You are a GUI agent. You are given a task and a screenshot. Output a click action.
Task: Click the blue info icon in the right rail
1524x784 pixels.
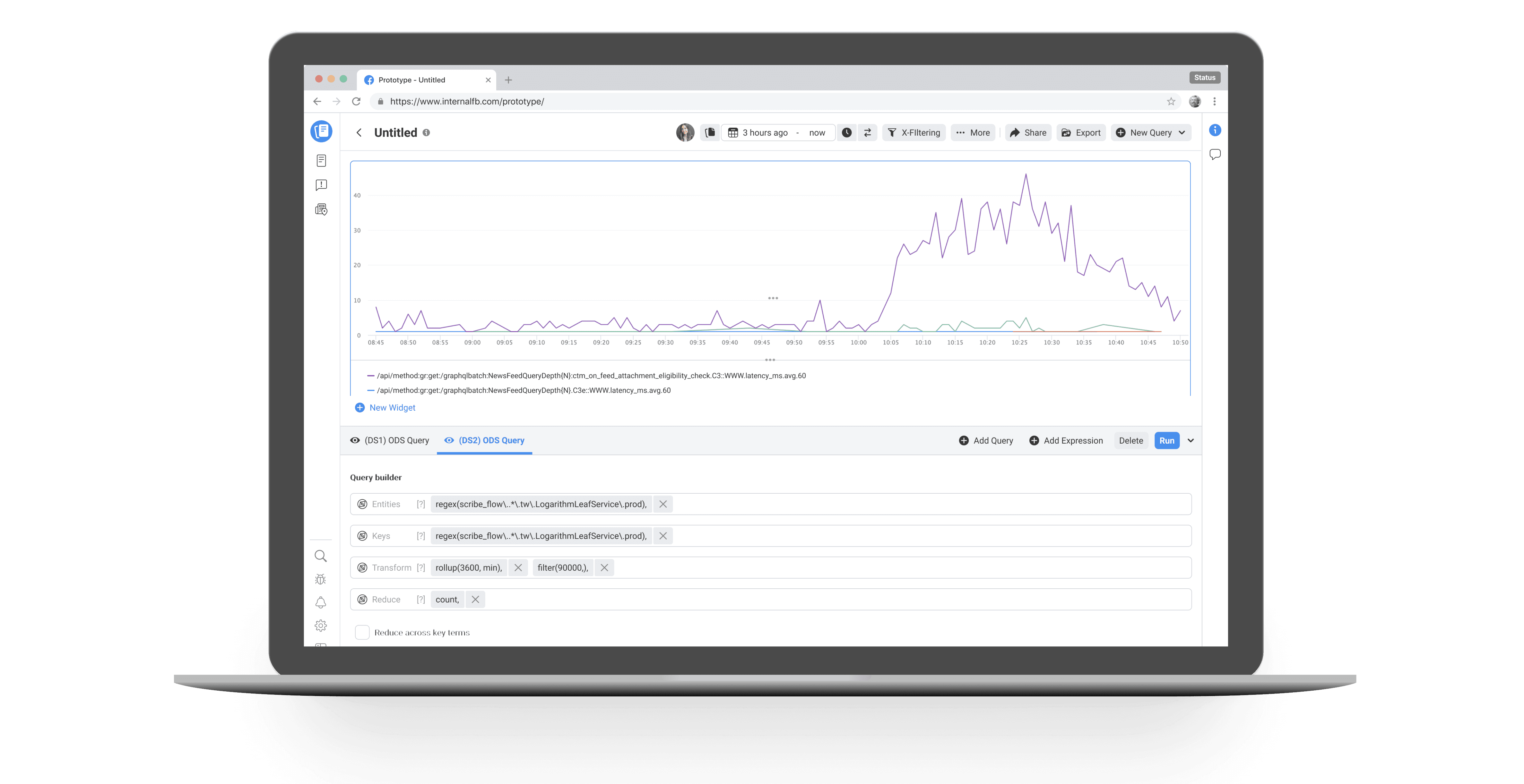click(1215, 130)
